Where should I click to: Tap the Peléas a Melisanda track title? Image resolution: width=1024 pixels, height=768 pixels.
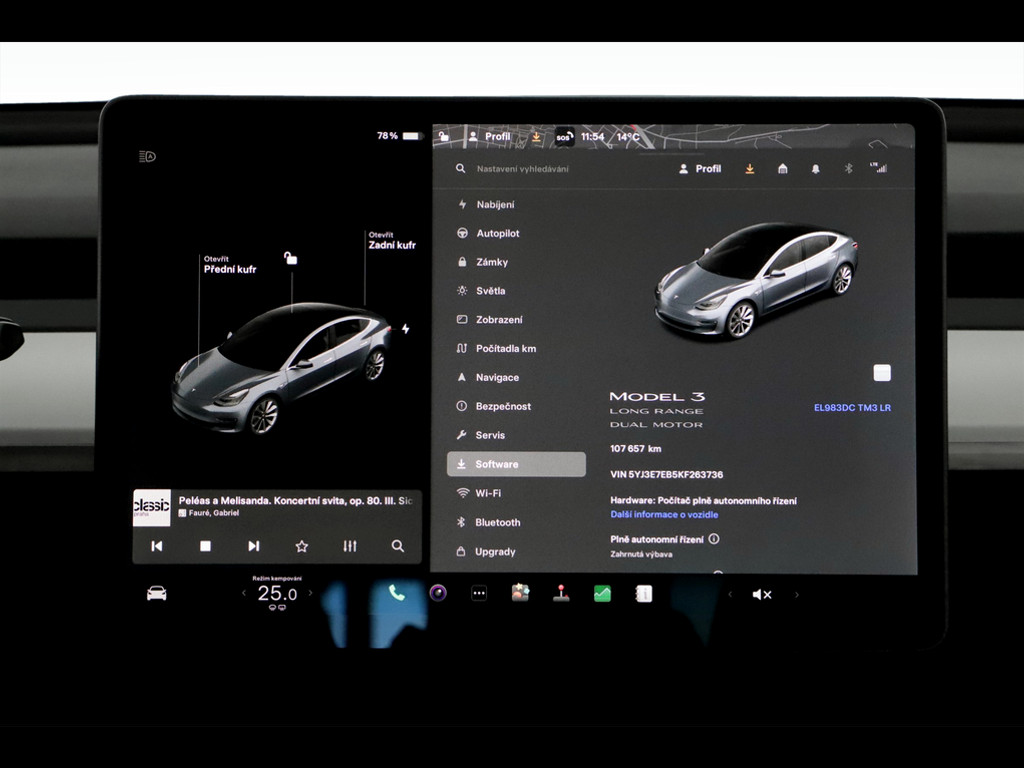point(295,500)
